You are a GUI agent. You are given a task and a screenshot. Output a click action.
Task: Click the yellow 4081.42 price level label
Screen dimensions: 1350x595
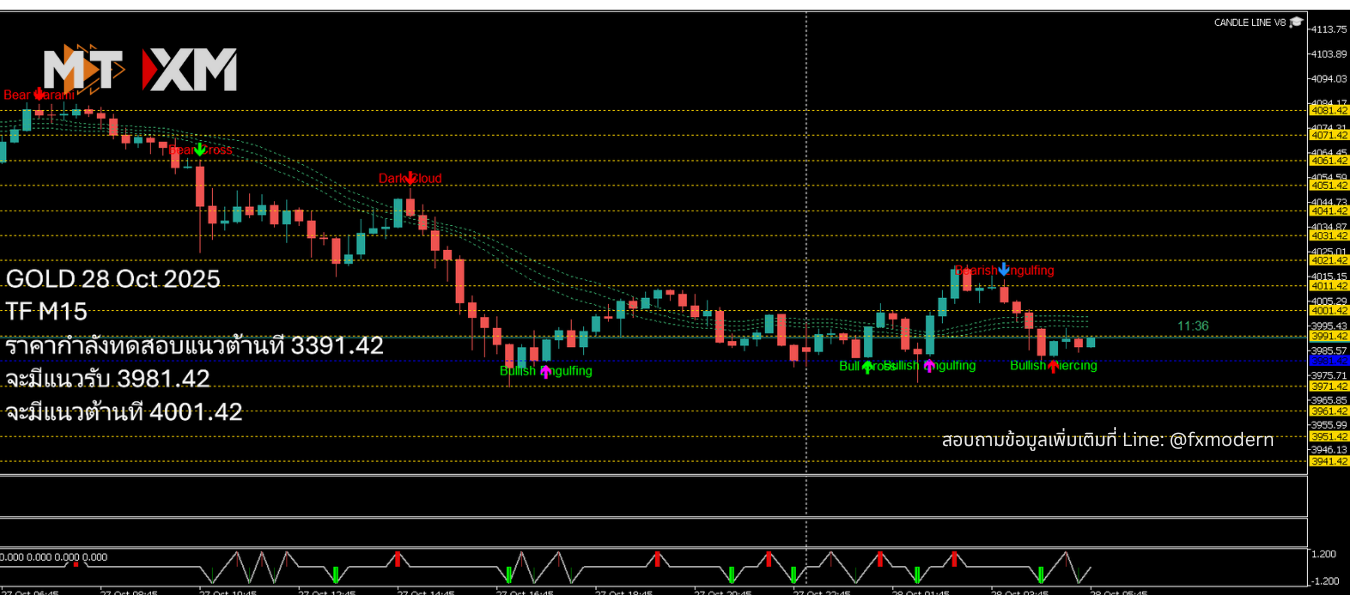1328,110
